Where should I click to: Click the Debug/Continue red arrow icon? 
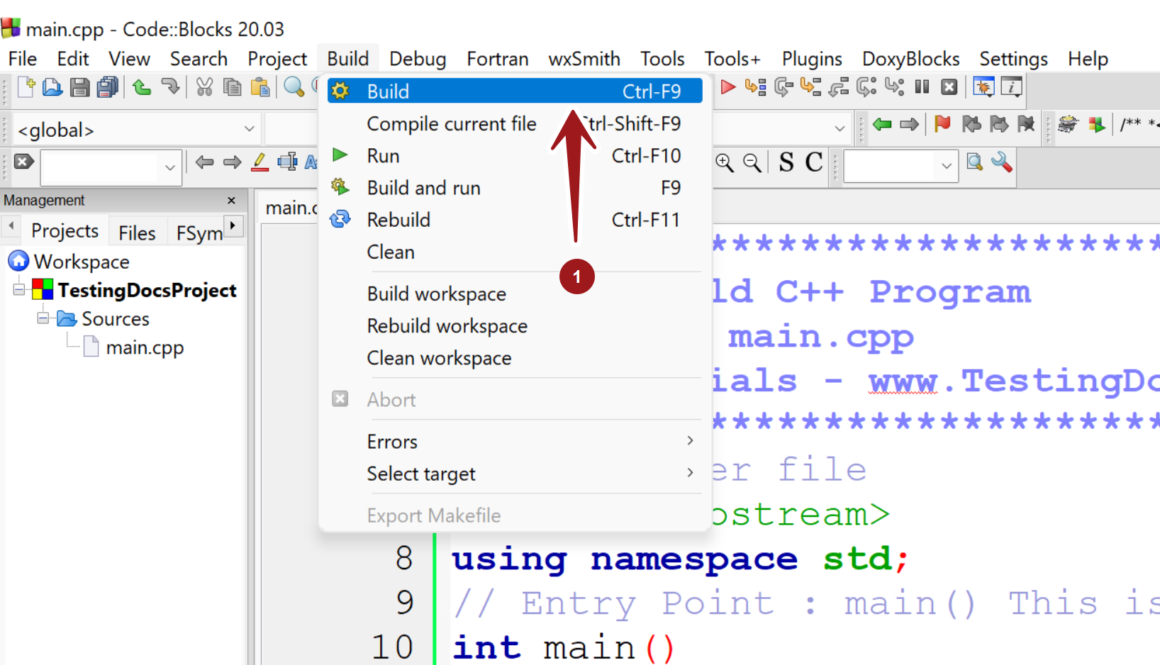pos(728,88)
